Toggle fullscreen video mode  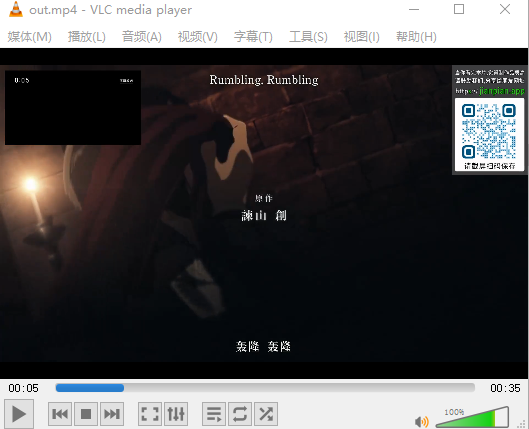150,414
